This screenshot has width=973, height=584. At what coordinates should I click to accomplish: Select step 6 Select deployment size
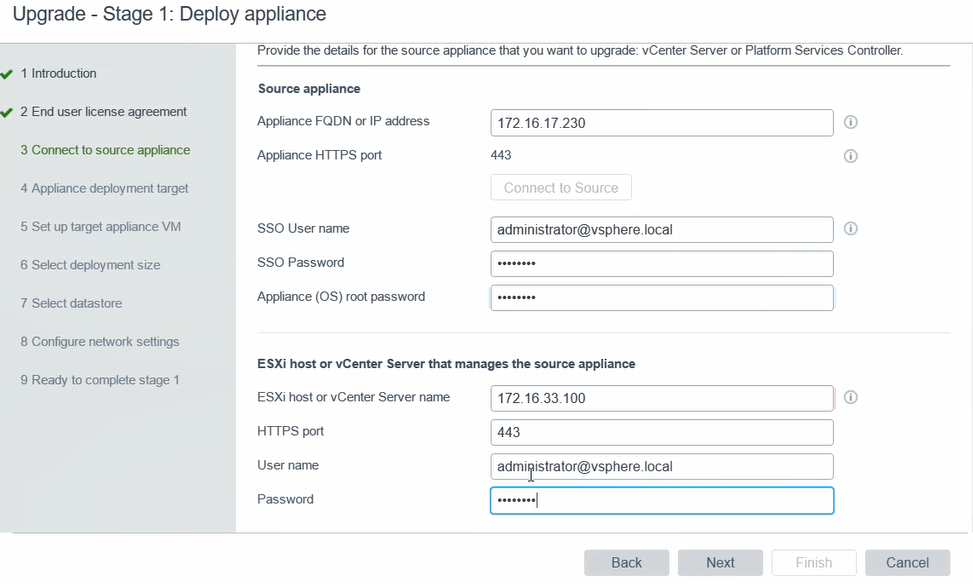(x=90, y=265)
